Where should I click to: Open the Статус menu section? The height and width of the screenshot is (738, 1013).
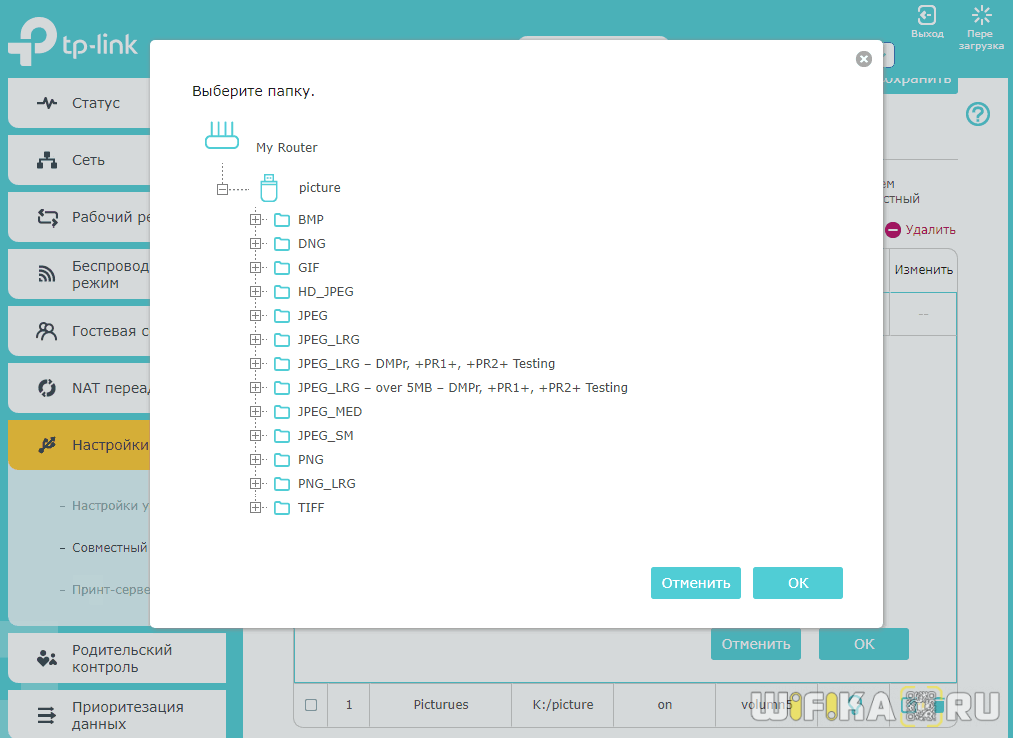(x=95, y=103)
